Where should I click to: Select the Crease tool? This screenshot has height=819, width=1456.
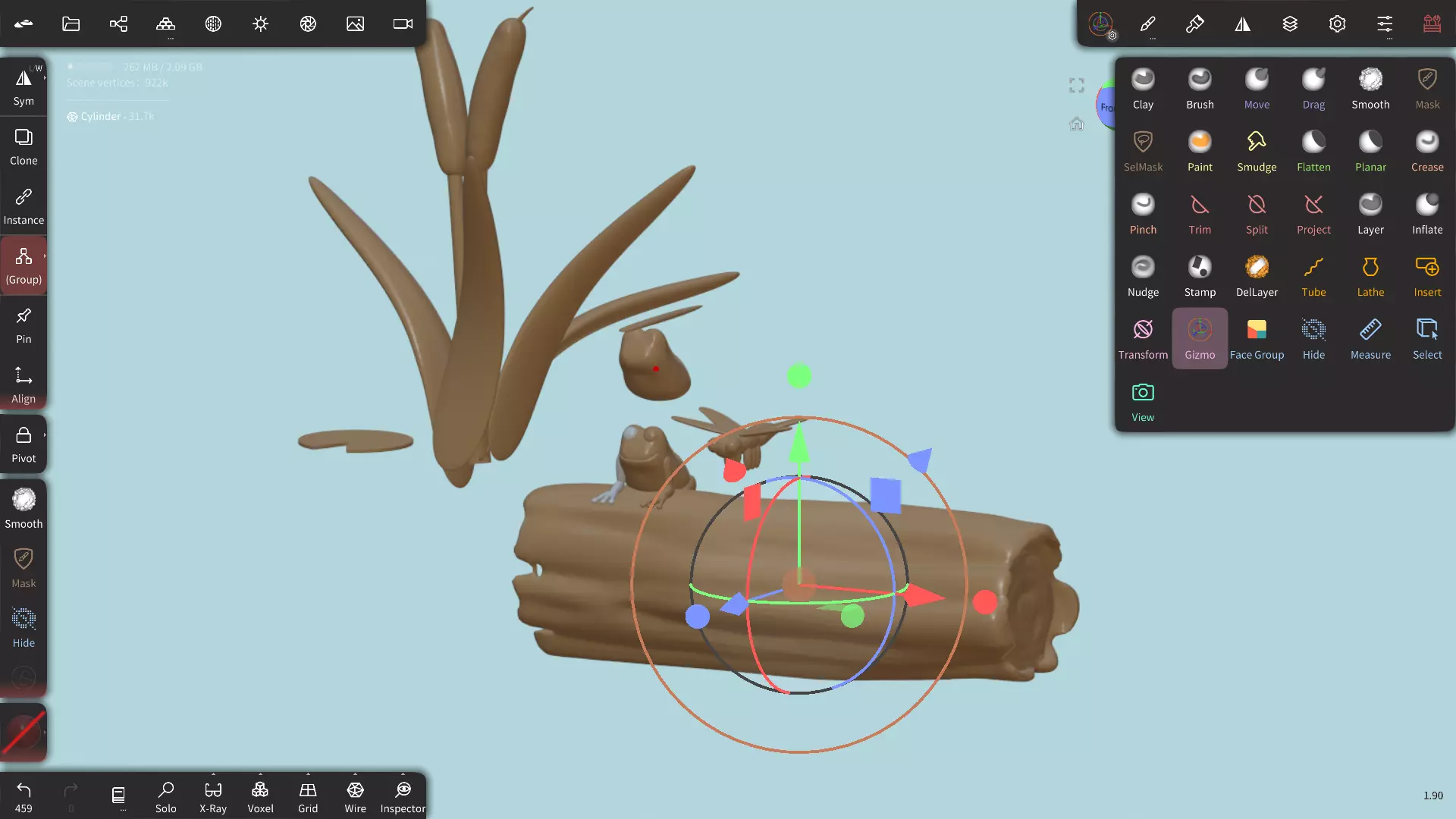pos(1427,151)
